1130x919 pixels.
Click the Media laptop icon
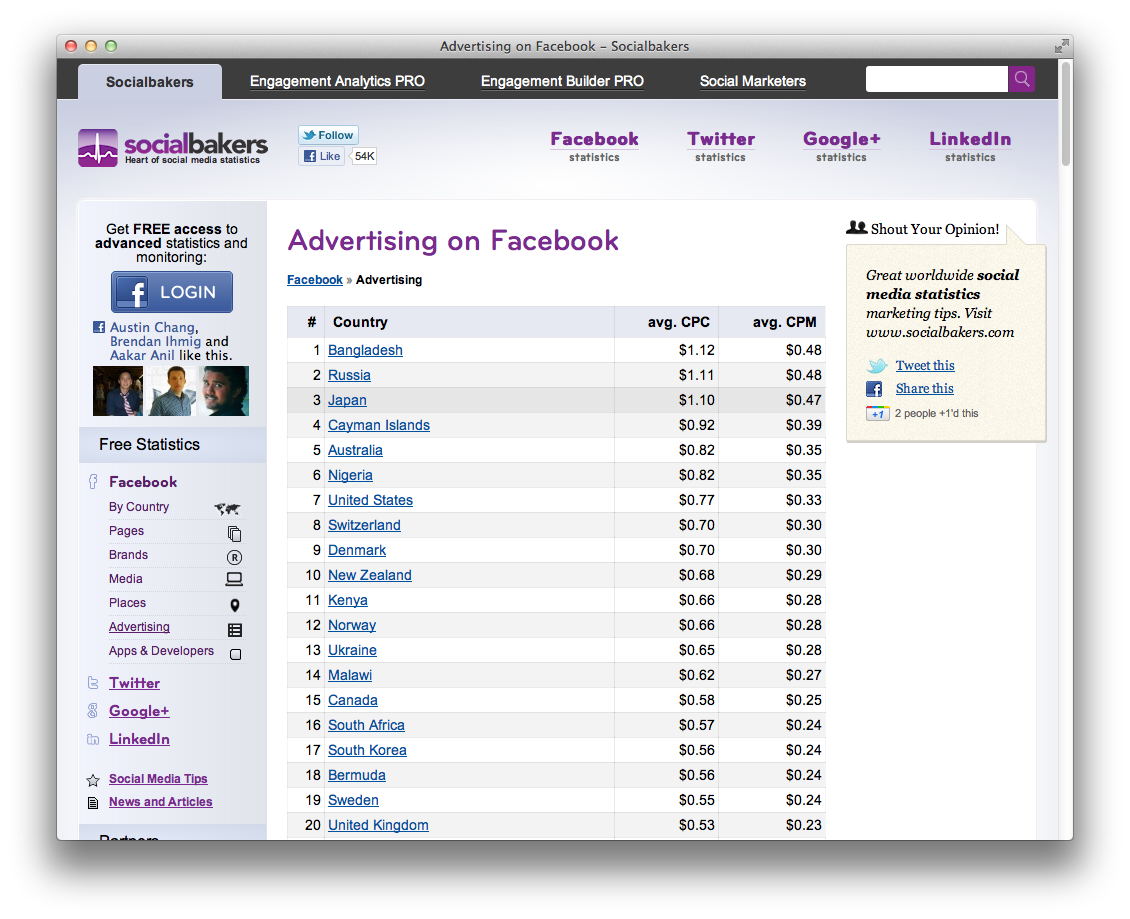click(234, 580)
